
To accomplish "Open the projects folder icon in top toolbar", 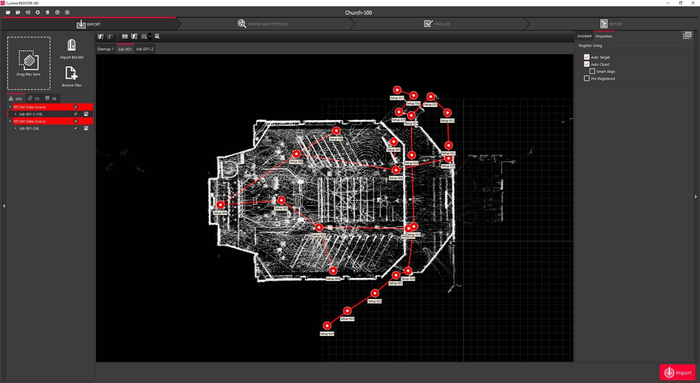I will tap(8, 12).
